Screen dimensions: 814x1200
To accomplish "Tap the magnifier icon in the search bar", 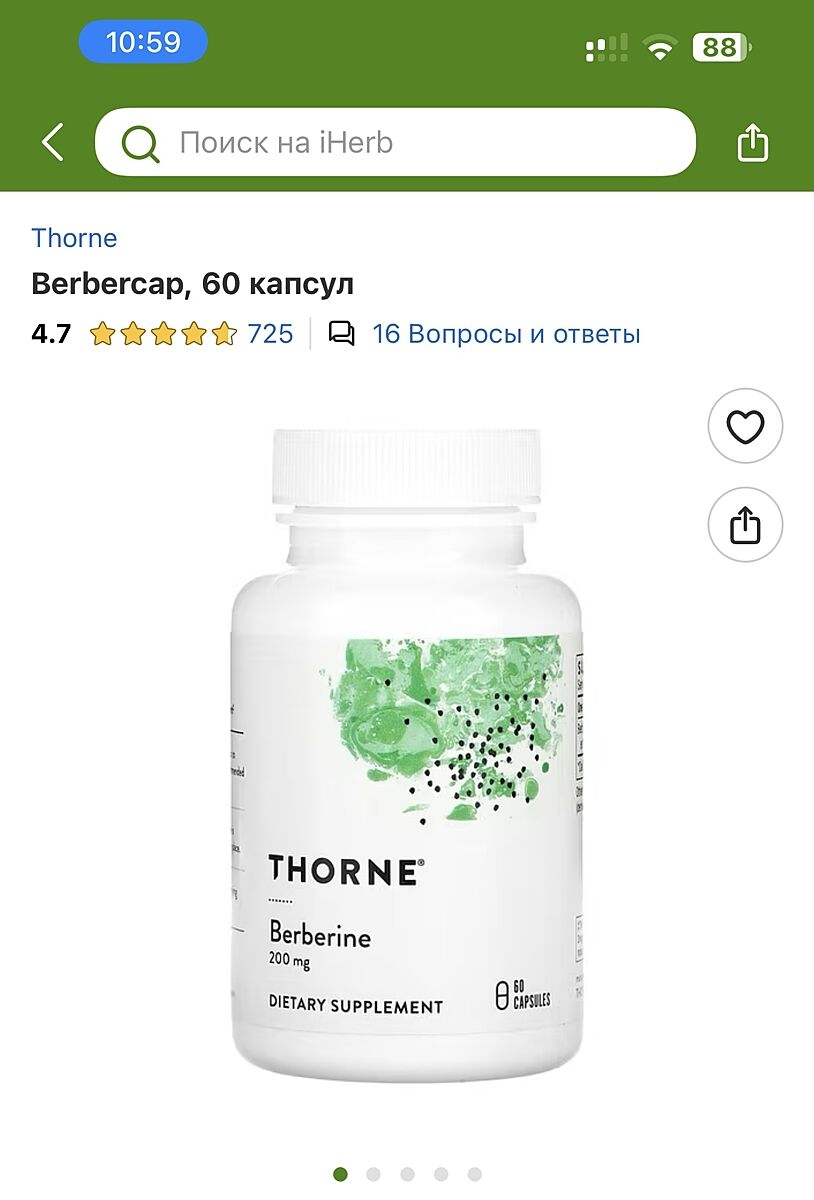I will pyautogui.click(x=140, y=143).
